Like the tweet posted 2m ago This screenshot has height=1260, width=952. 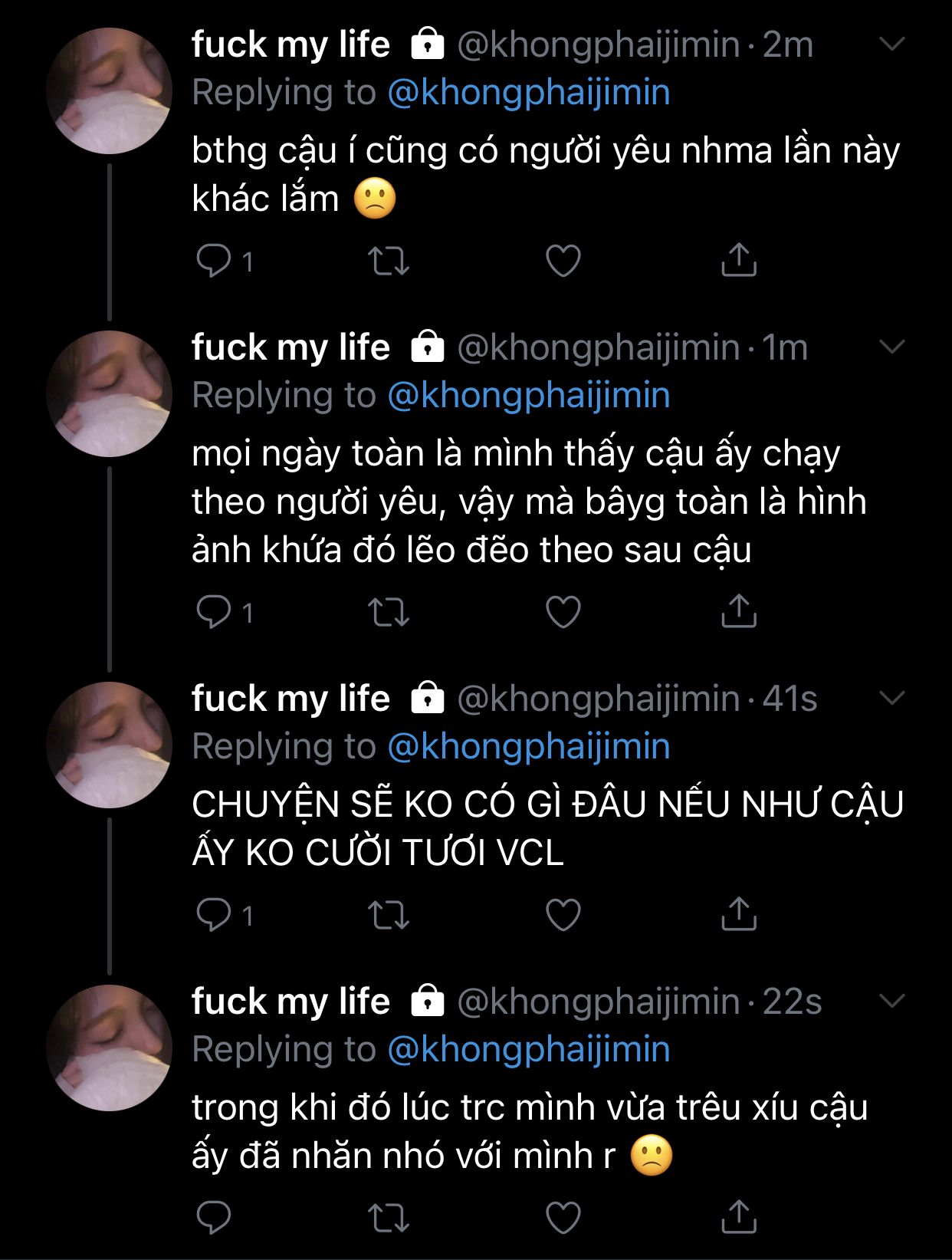pyautogui.click(x=563, y=262)
